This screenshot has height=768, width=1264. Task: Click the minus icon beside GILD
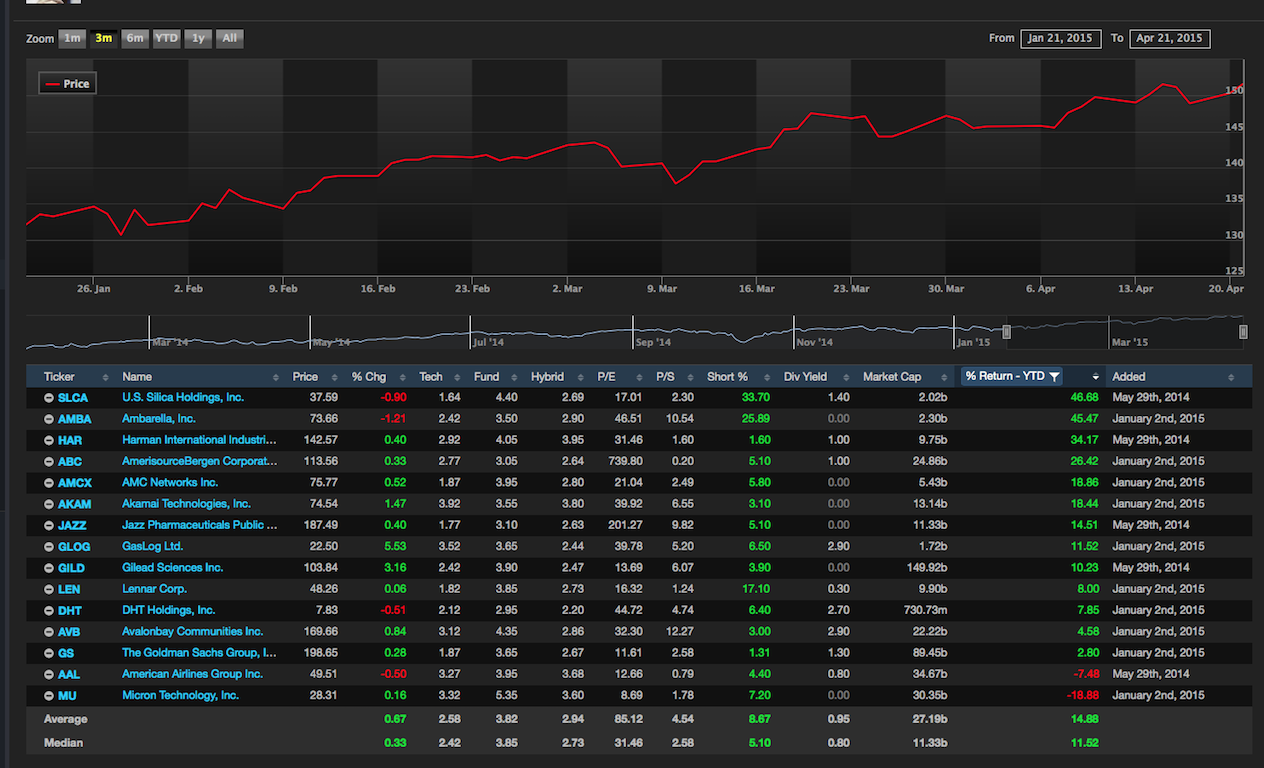(49, 568)
